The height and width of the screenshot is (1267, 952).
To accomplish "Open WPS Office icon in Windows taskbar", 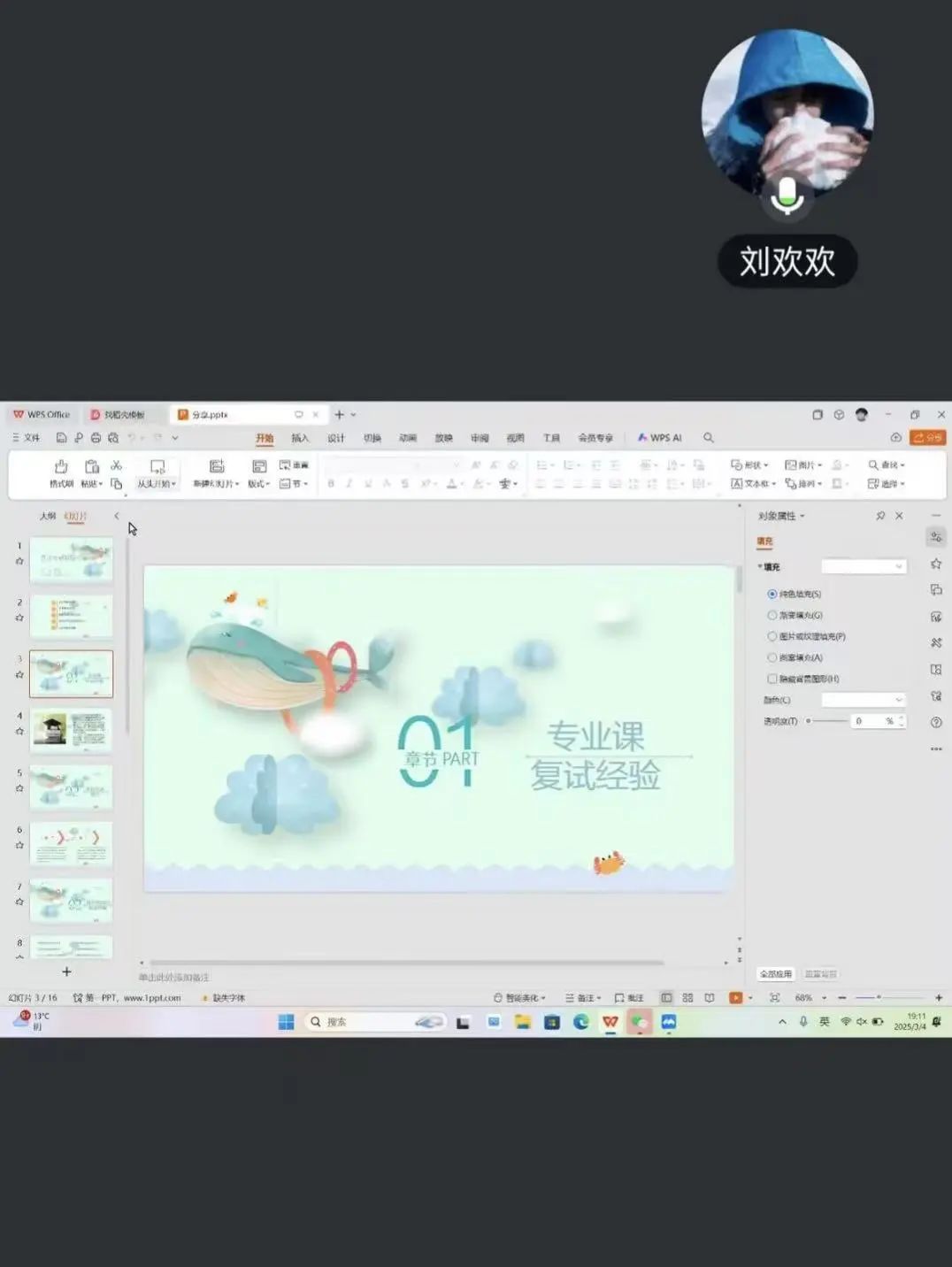I will 610,1022.
